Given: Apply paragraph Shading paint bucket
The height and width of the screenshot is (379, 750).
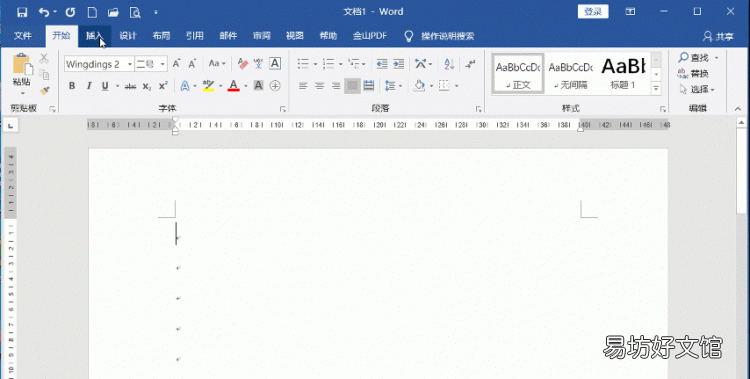Looking at the screenshot, I should point(419,86).
